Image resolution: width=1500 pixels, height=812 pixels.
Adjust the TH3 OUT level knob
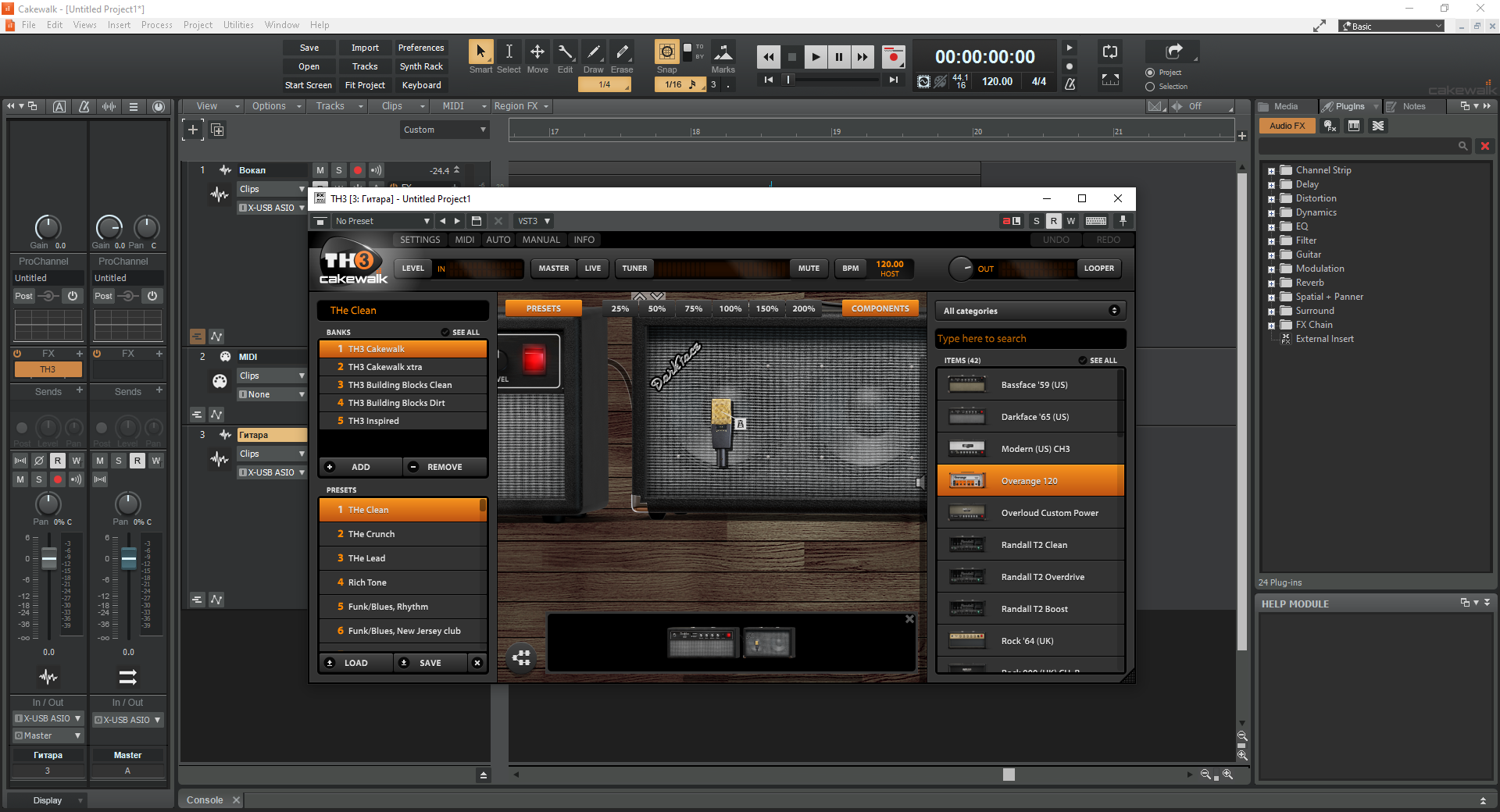[961, 269]
